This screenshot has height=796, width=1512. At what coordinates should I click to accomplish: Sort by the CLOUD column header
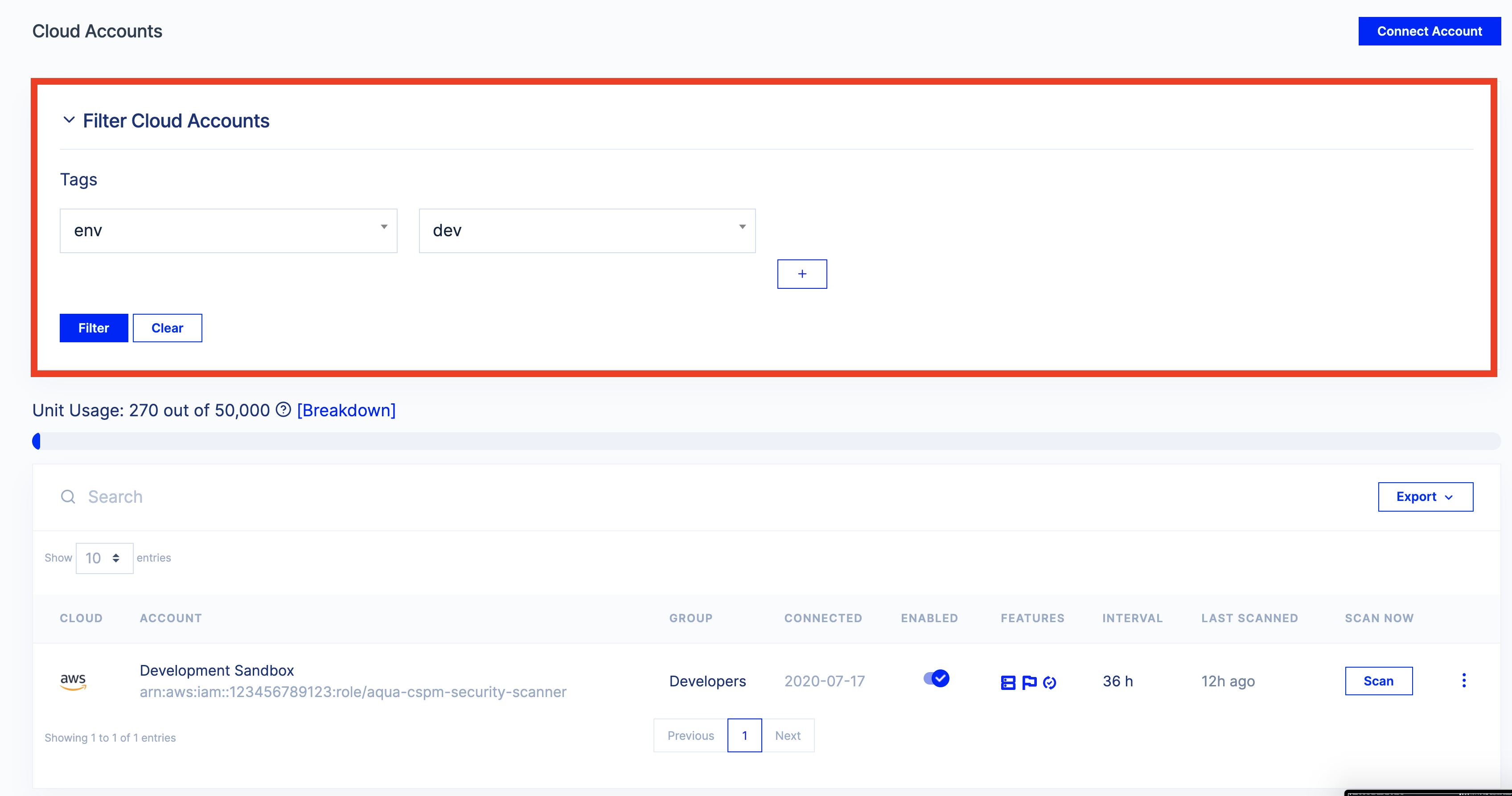81,618
